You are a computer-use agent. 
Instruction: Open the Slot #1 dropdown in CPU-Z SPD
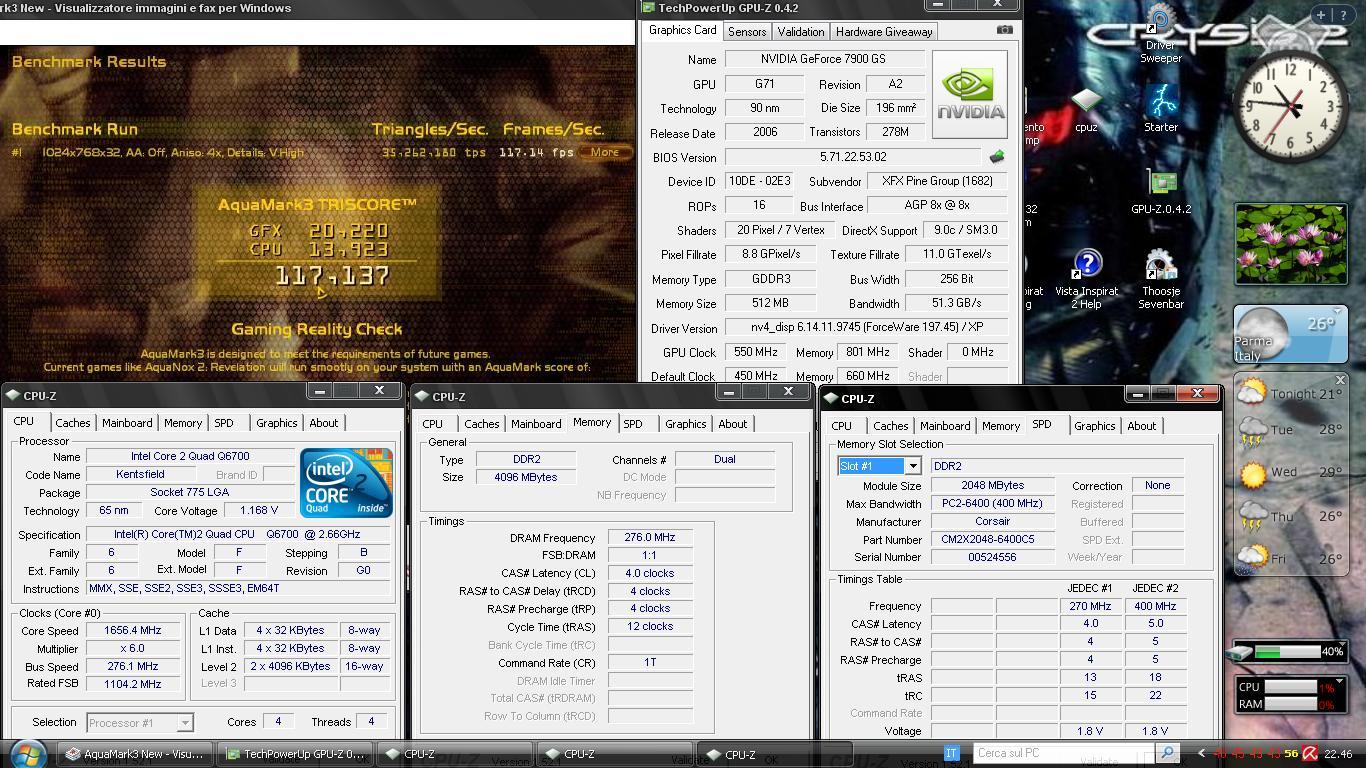[x=912, y=466]
